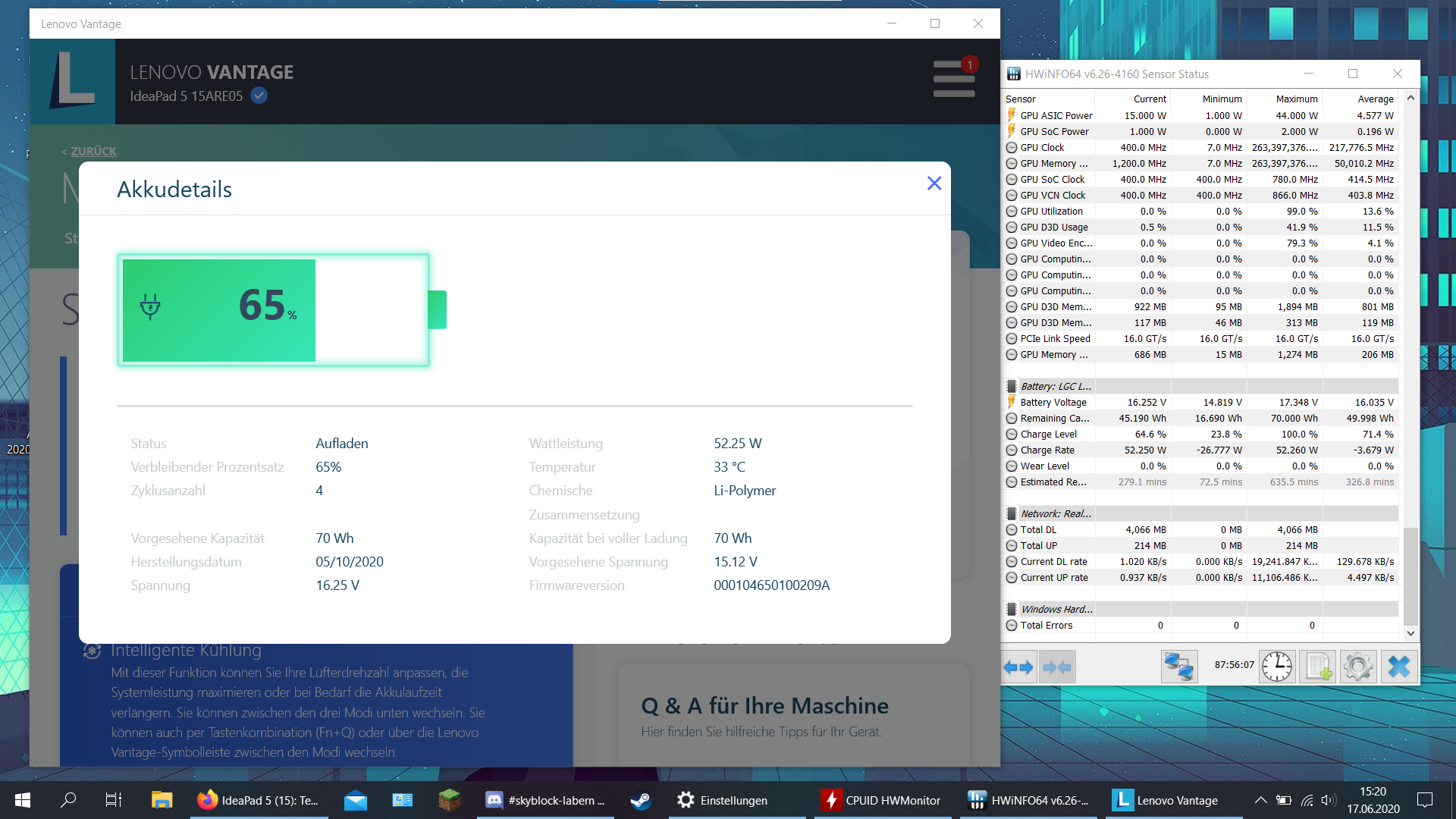1456x819 pixels.
Task: Click the ZURÜCK link in Lenovo Vantage
Action: 89,151
